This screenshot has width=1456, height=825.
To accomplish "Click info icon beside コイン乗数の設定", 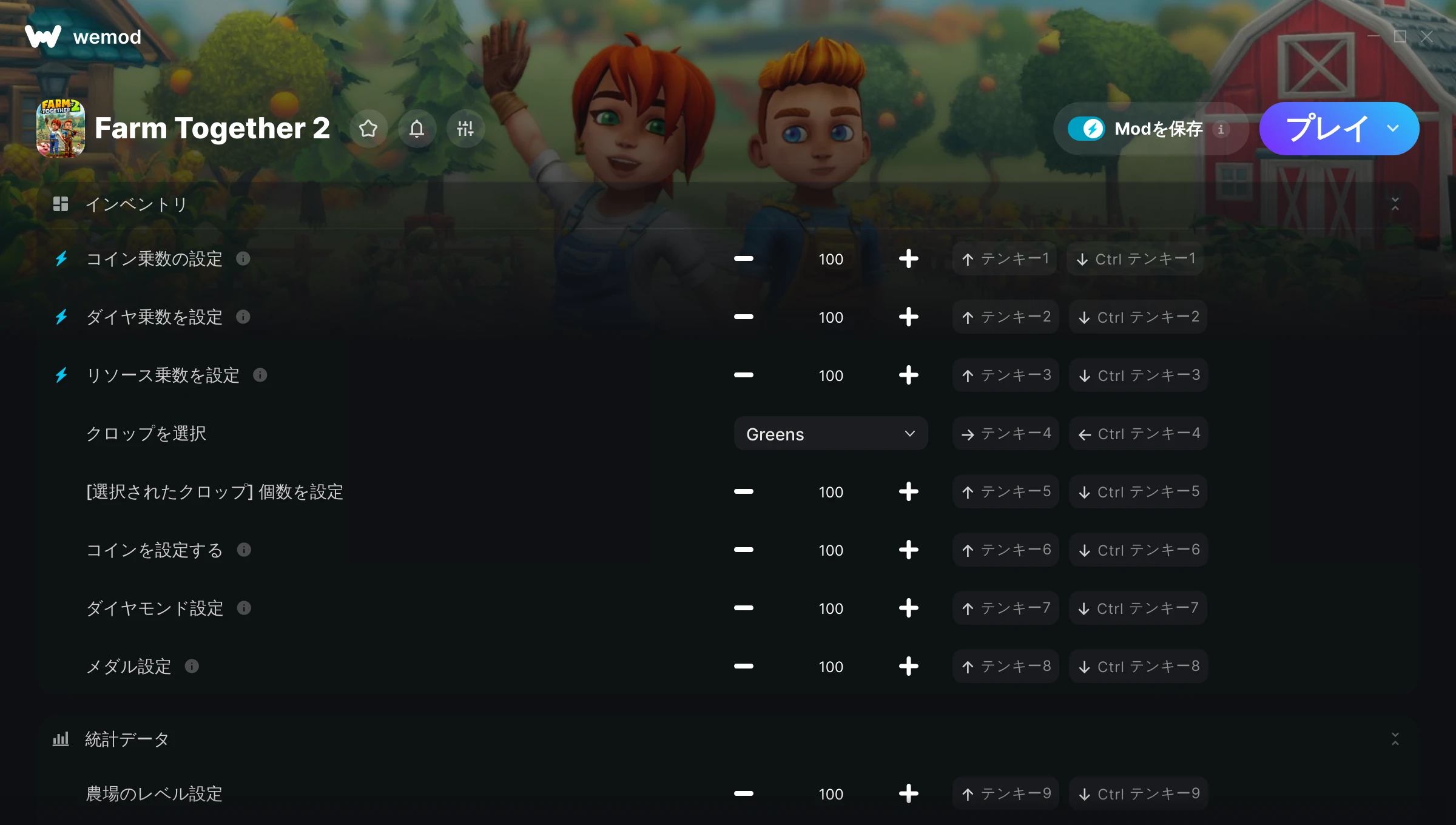I will tap(243, 259).
